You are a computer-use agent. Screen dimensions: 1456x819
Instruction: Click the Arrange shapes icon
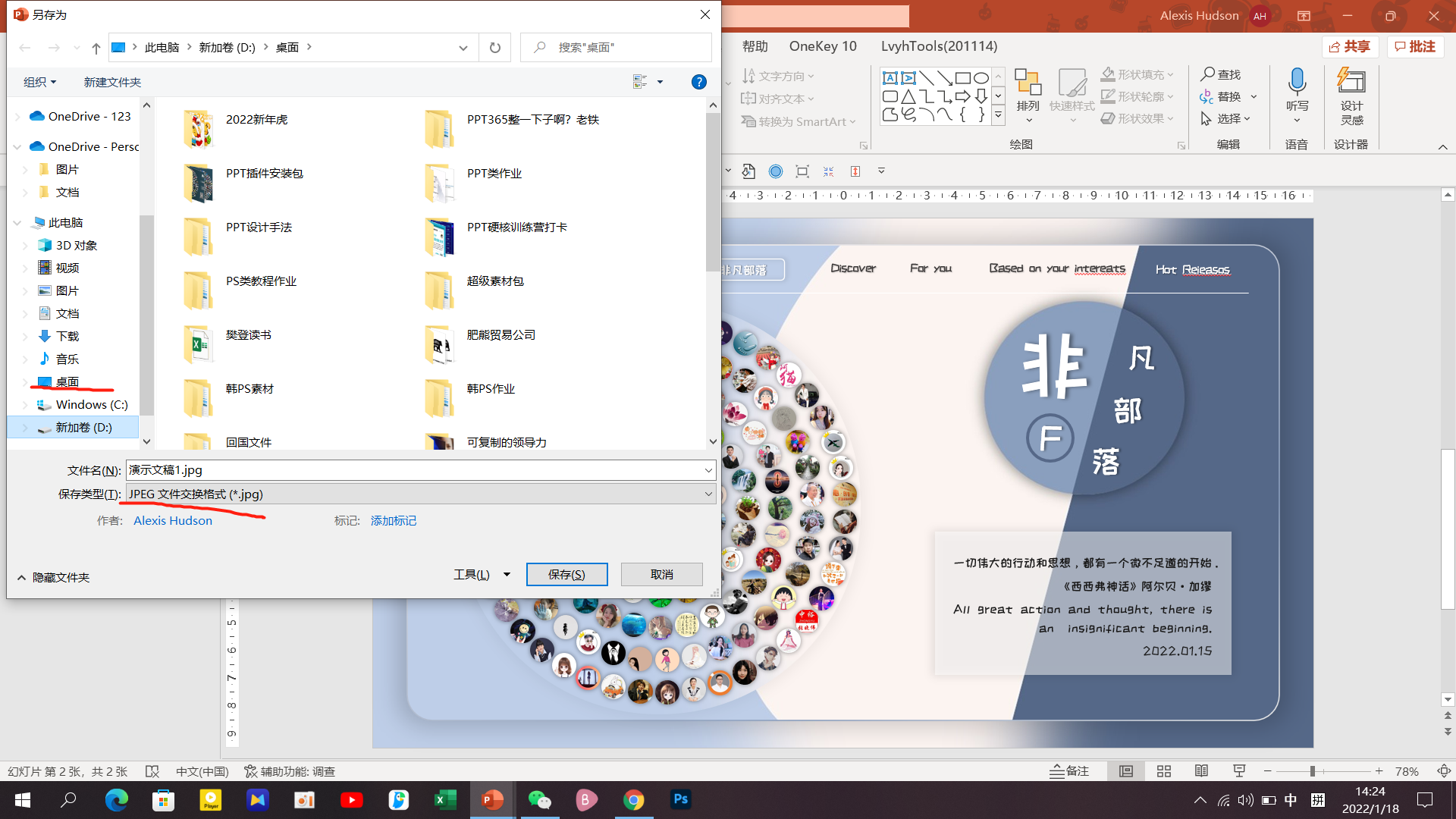pyautogui.click(x=1028, y=82)
